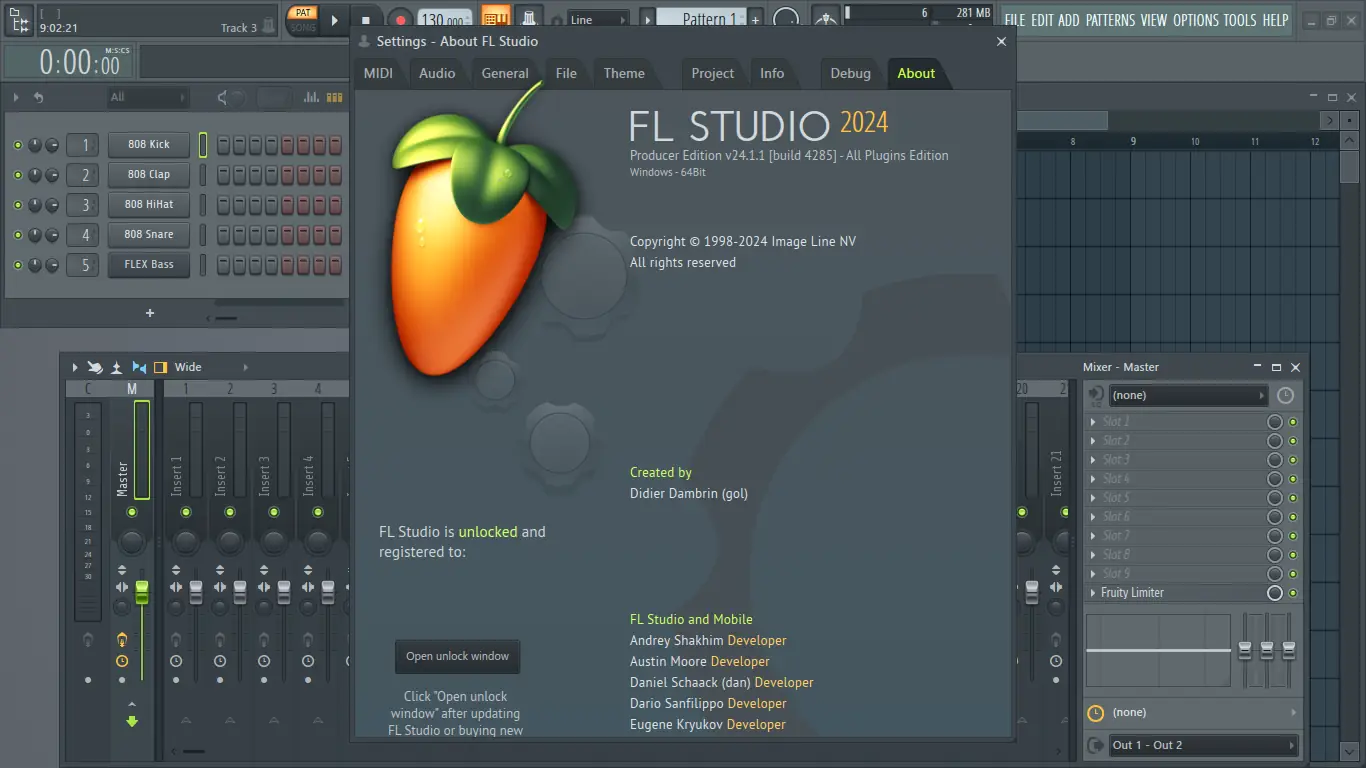1366x768 pixels.
Task: Click the Master track volume fader
Action: click(142, 591)
